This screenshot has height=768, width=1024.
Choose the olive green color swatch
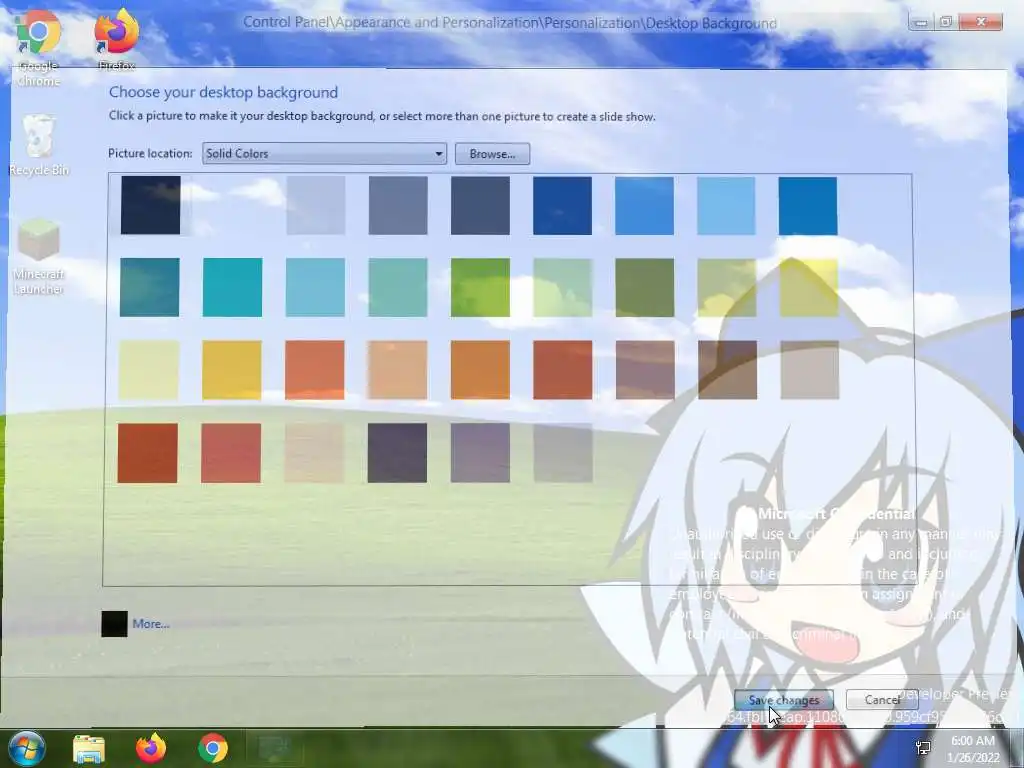coord(645,287)
